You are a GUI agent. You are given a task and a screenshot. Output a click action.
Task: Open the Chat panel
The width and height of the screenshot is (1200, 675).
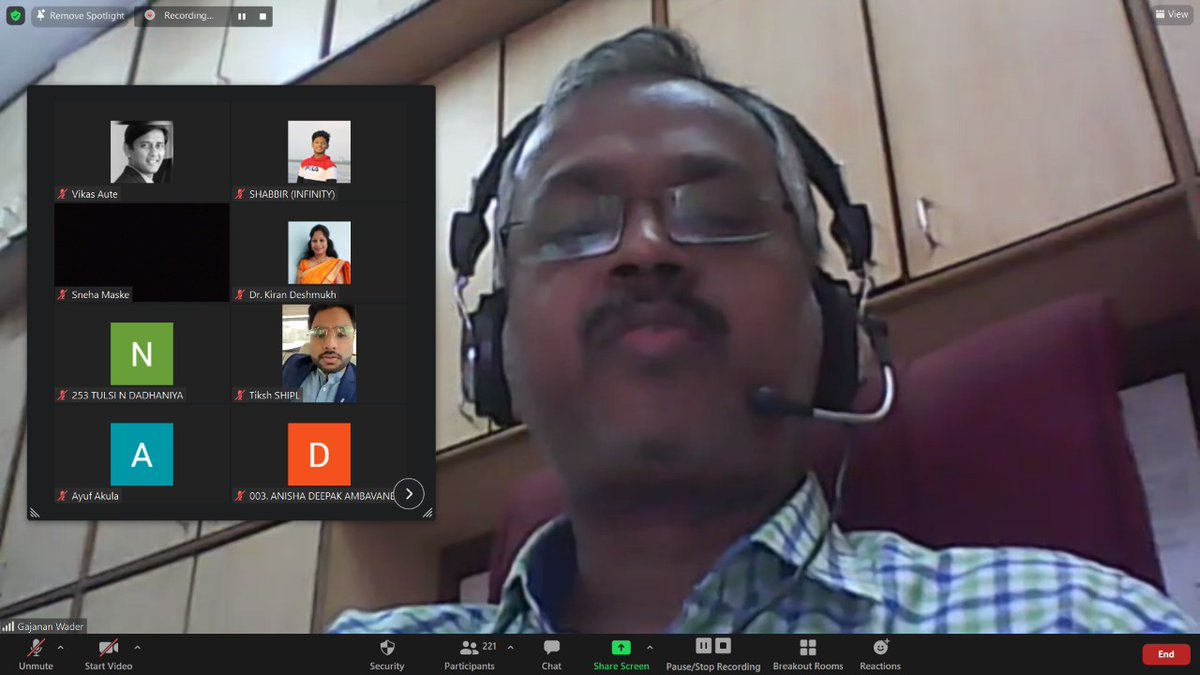coord(551,654)
